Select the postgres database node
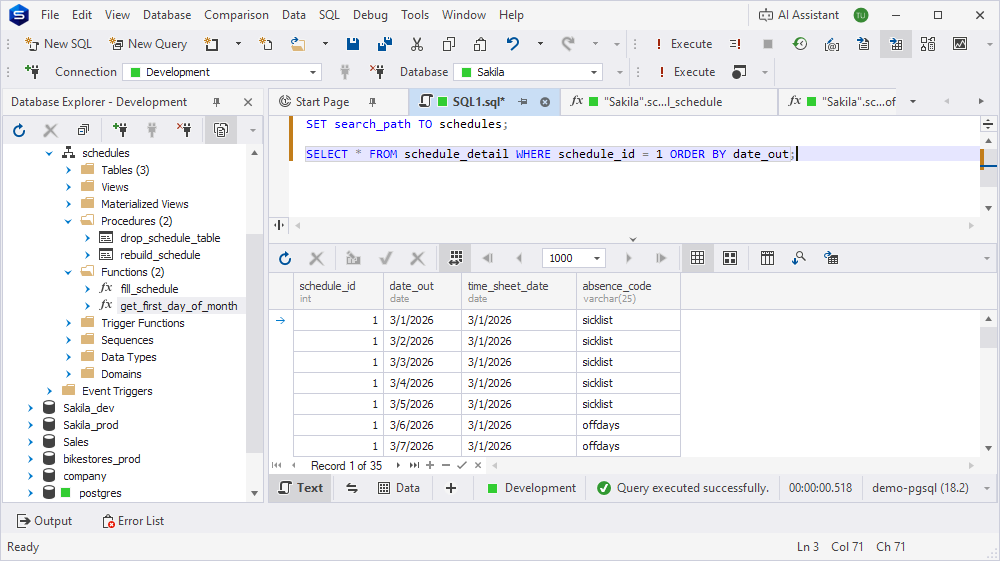 [x=100, y=493]
